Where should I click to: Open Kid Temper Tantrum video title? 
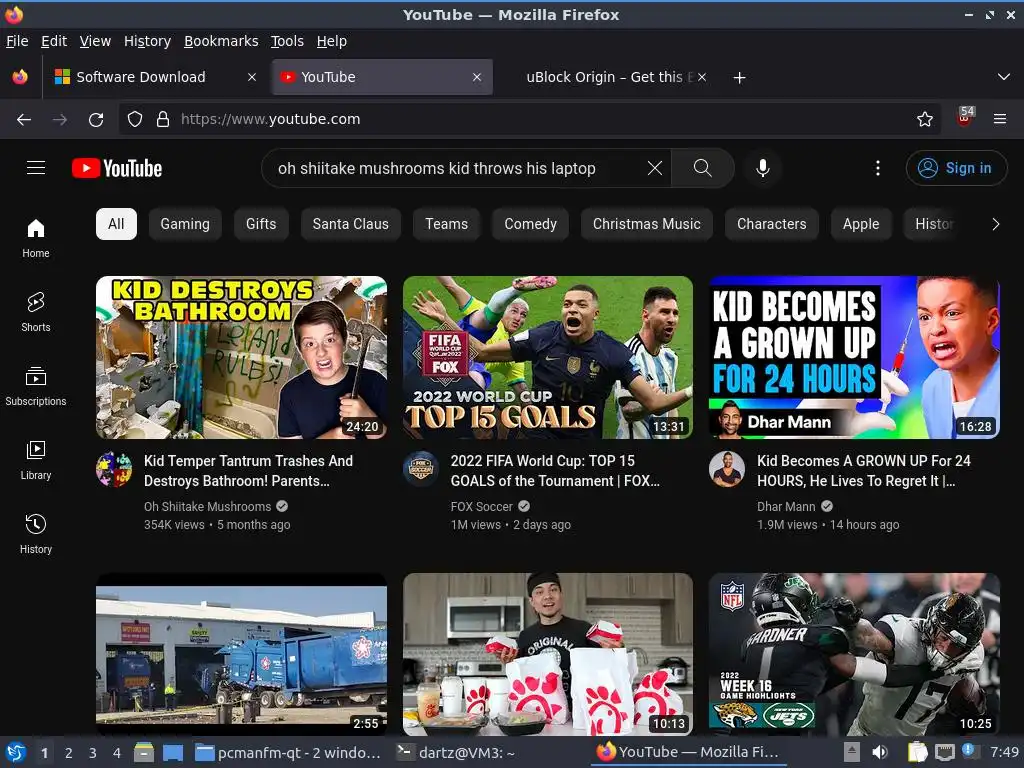pos(248,471)
